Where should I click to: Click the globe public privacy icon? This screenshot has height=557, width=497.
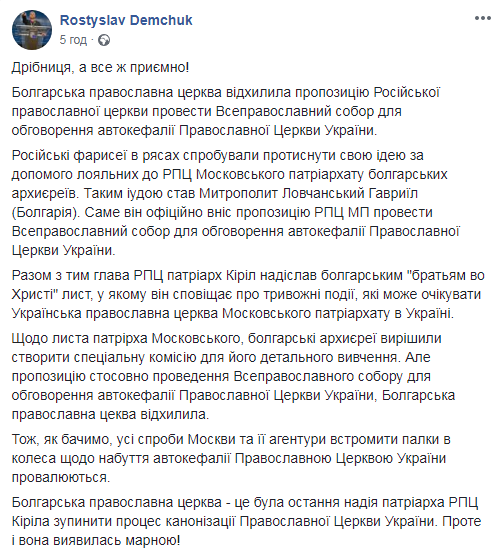[x=104, y=40]
